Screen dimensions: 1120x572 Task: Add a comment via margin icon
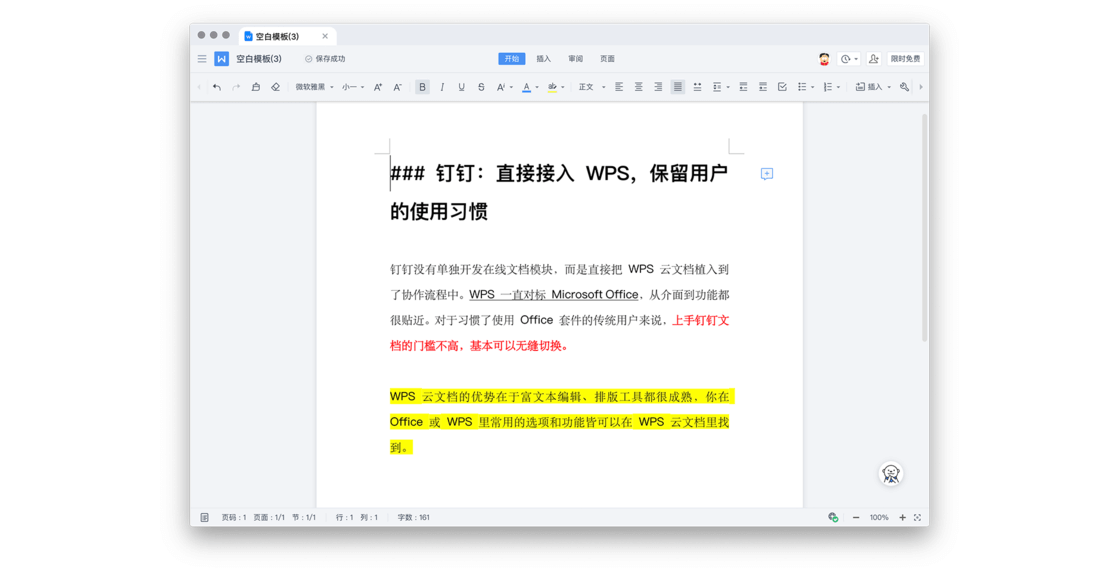coord(766,174)
